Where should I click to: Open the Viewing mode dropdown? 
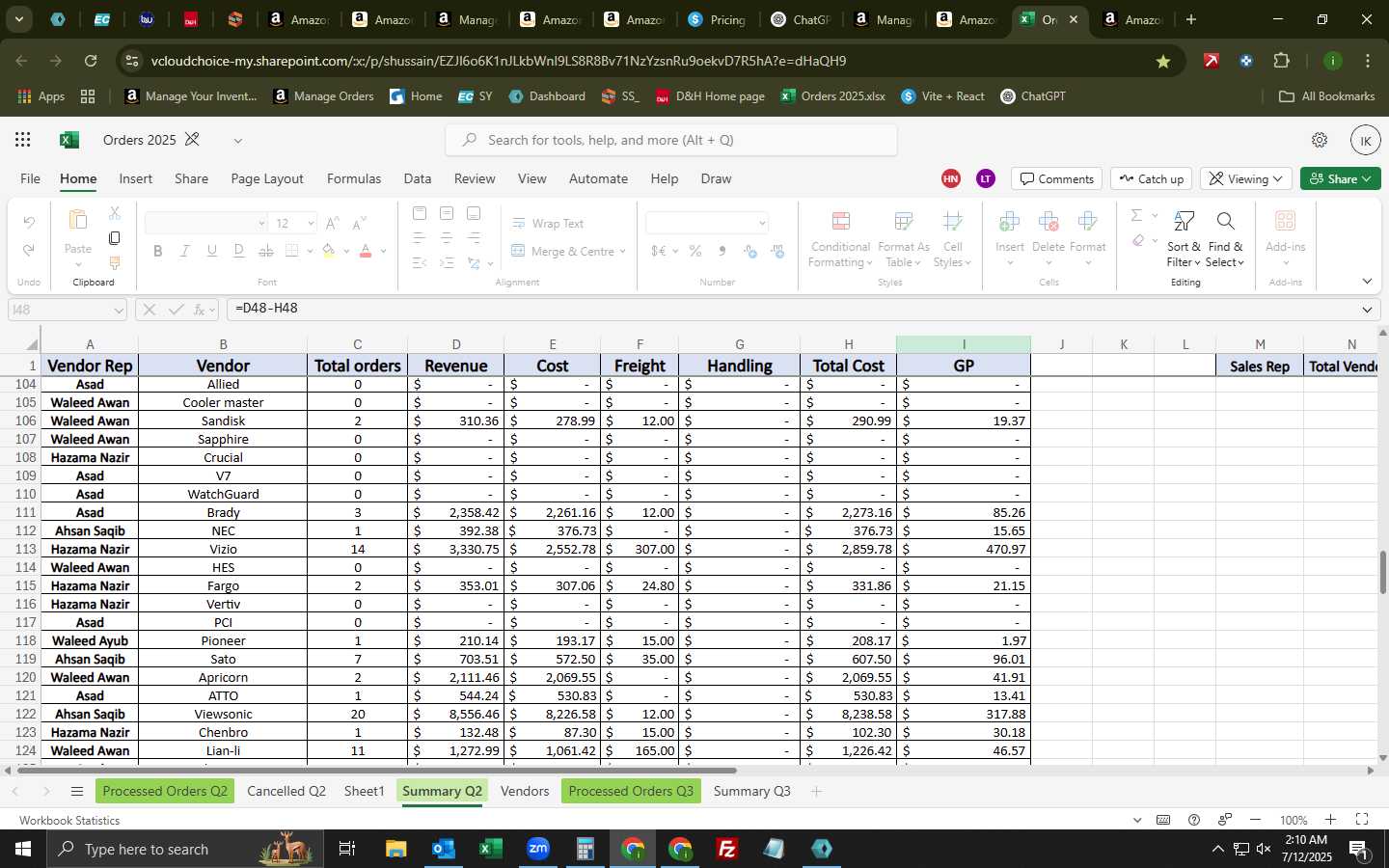(x=1245, y=179)
